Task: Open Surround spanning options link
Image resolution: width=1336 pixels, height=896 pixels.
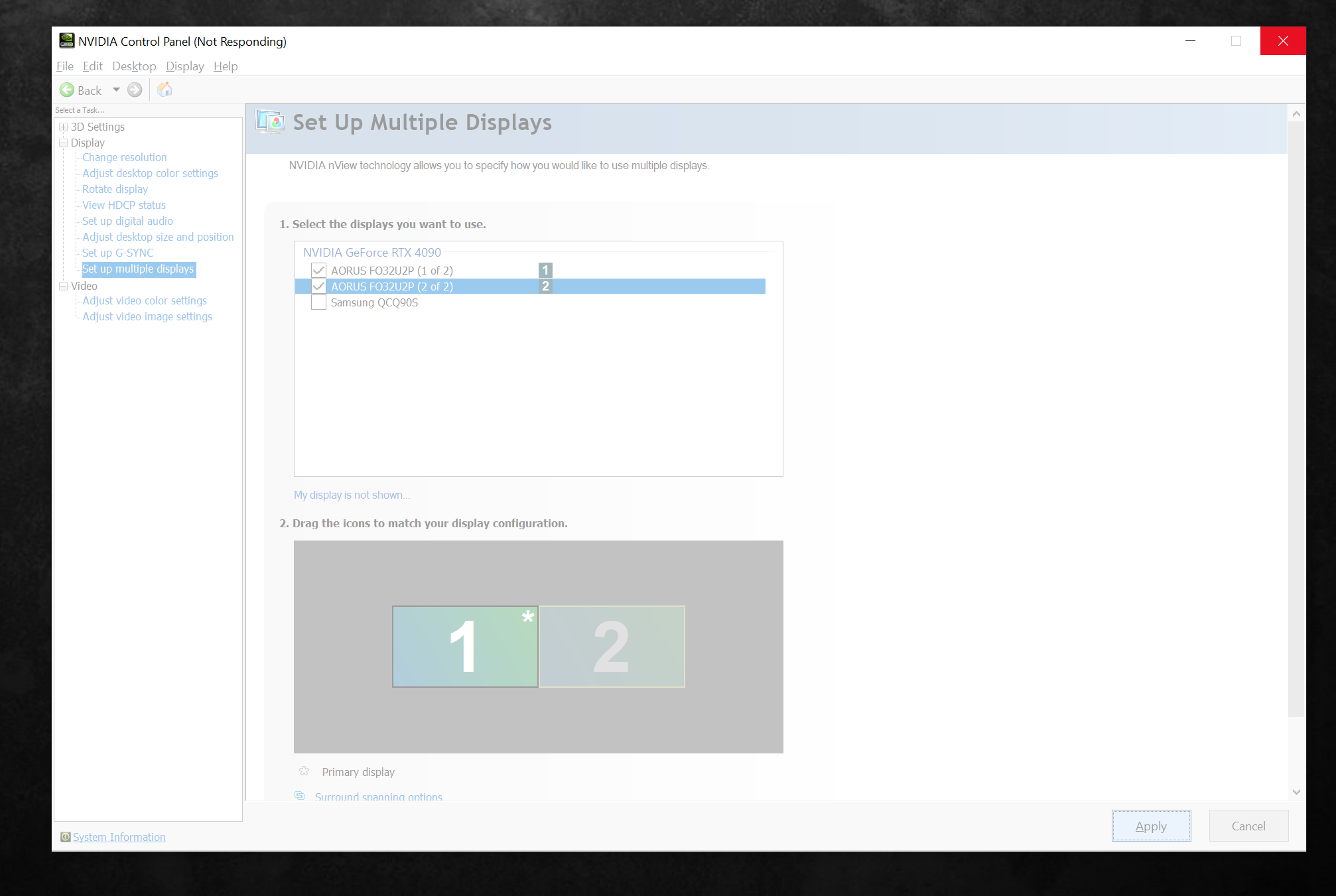Action: [378, 797]
